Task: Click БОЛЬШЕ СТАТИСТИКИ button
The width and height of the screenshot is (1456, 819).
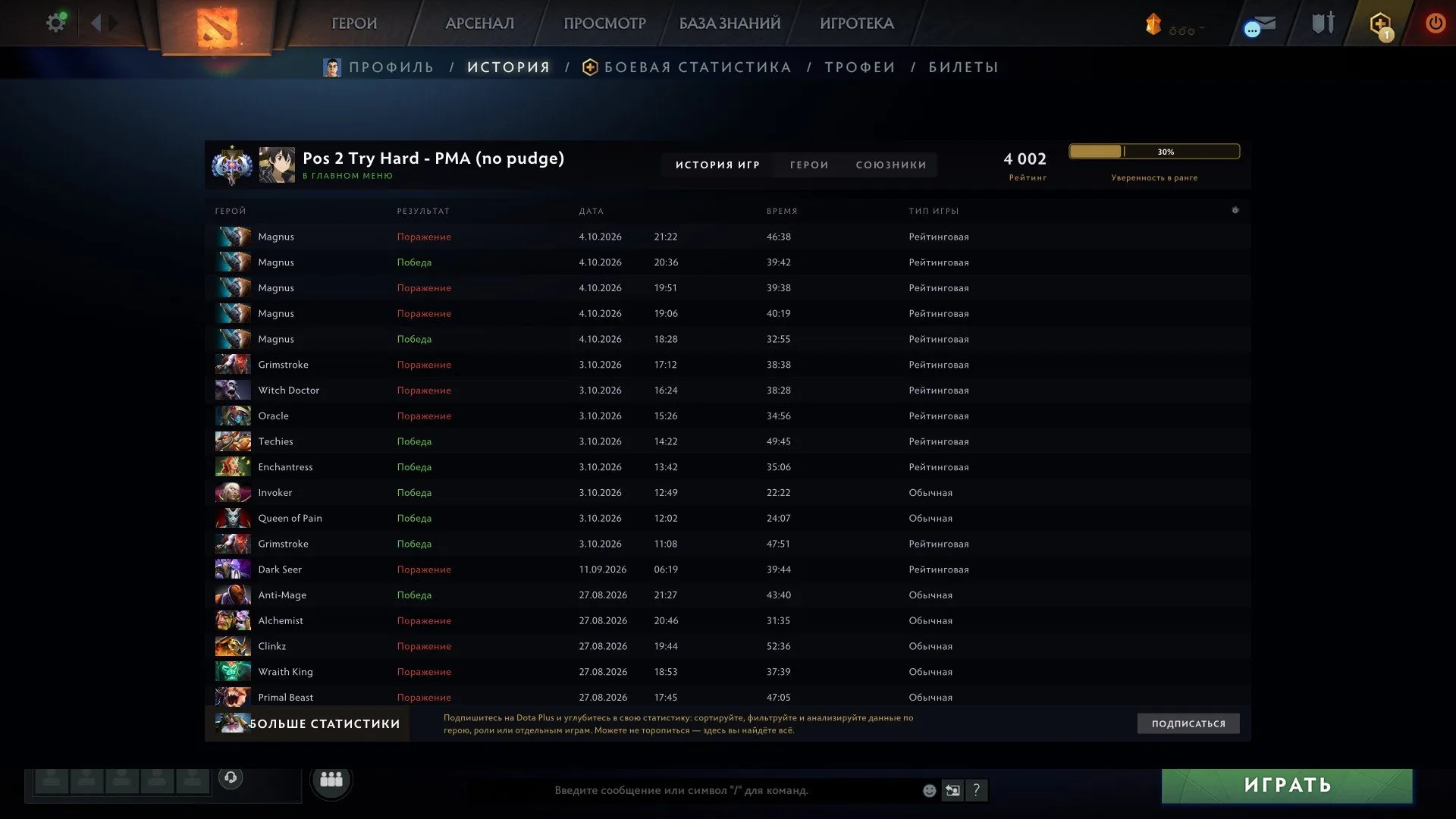Action: click(308, 723)
